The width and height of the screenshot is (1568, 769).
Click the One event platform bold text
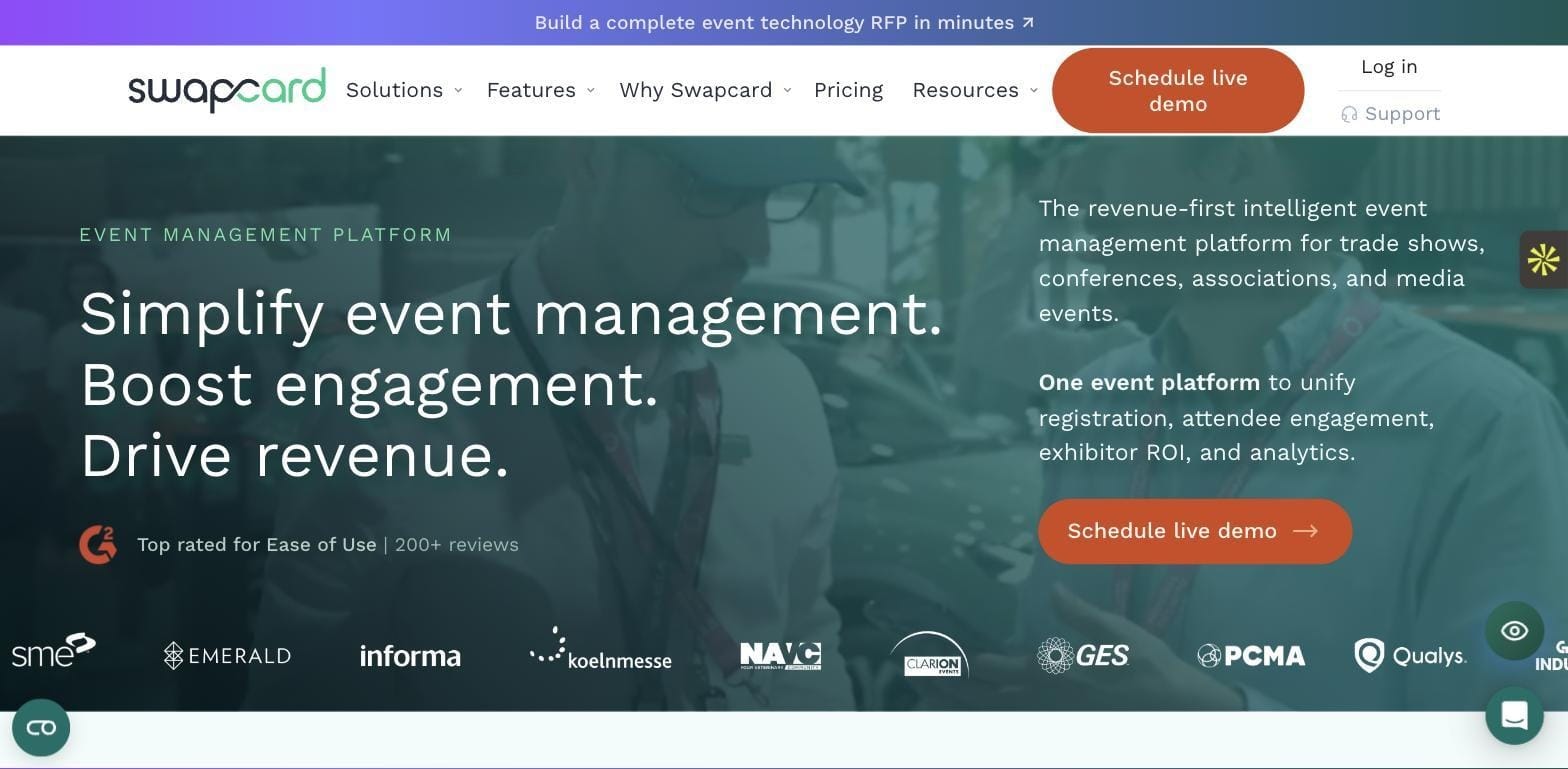1149,383
